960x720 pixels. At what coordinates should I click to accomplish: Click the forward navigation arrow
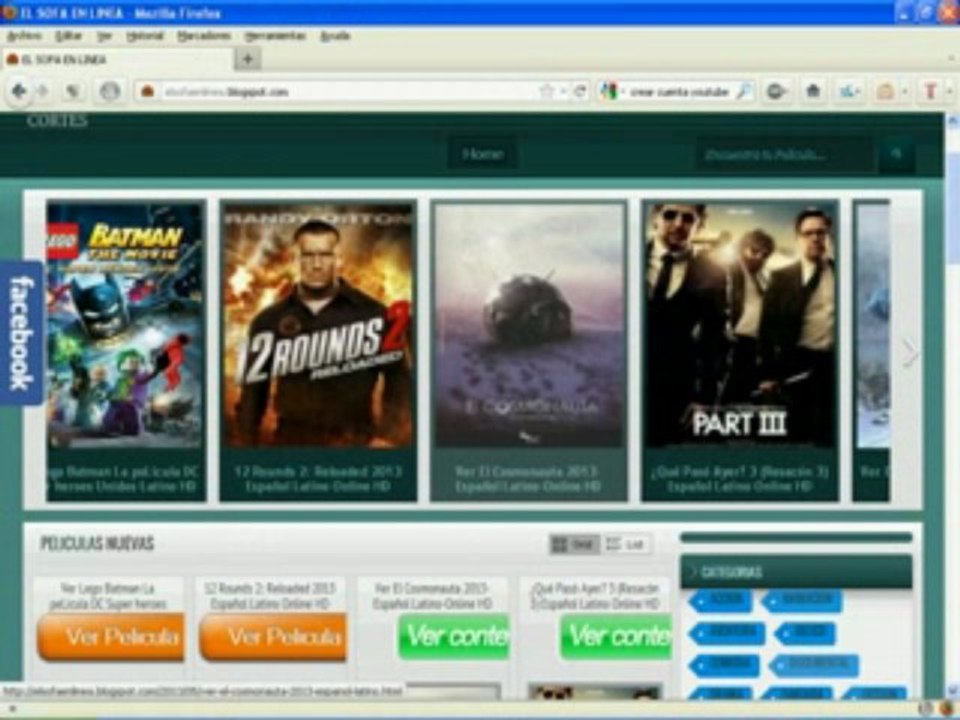[43, 91]
